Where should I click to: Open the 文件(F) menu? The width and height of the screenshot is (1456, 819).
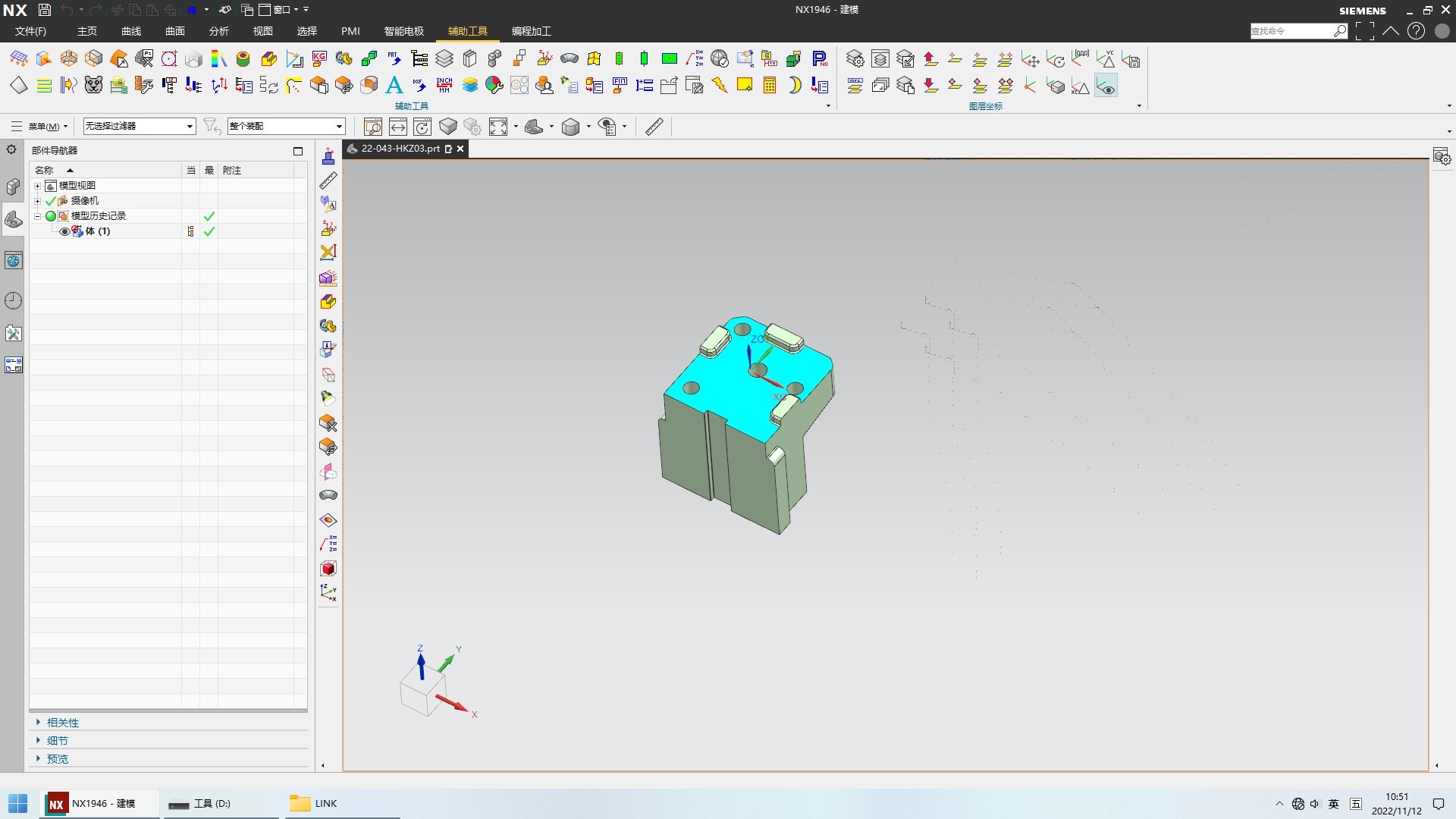click(x=30, y=31)
